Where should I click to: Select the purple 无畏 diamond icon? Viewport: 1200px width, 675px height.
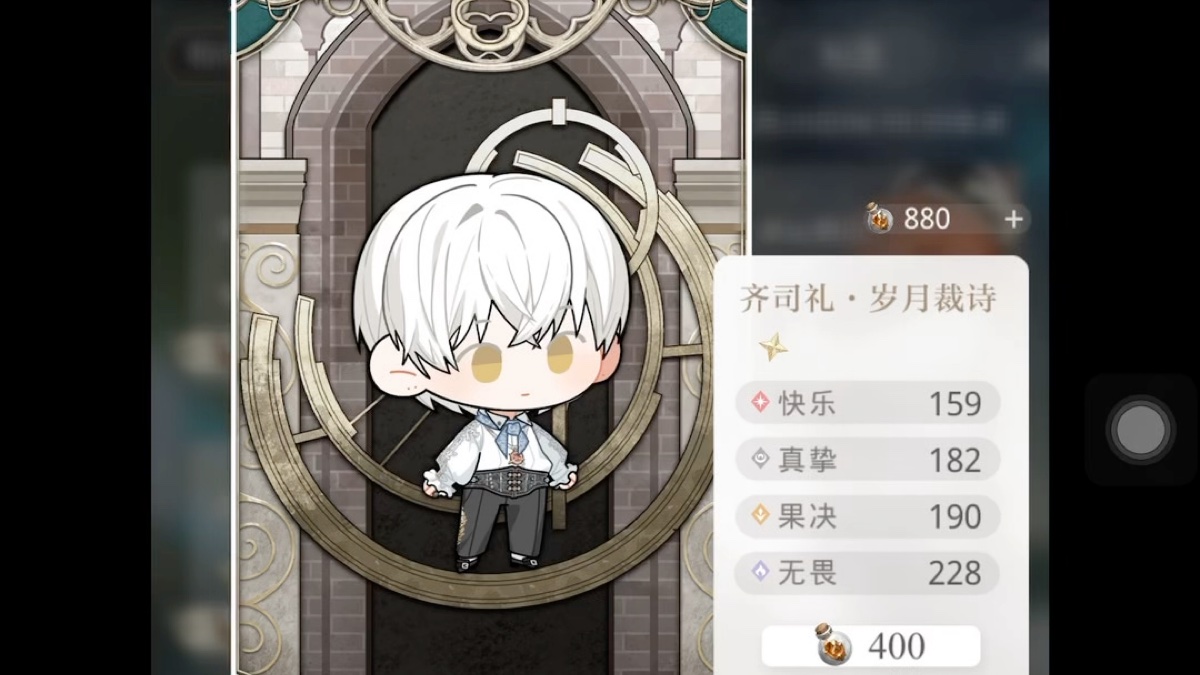click(761, 573)
